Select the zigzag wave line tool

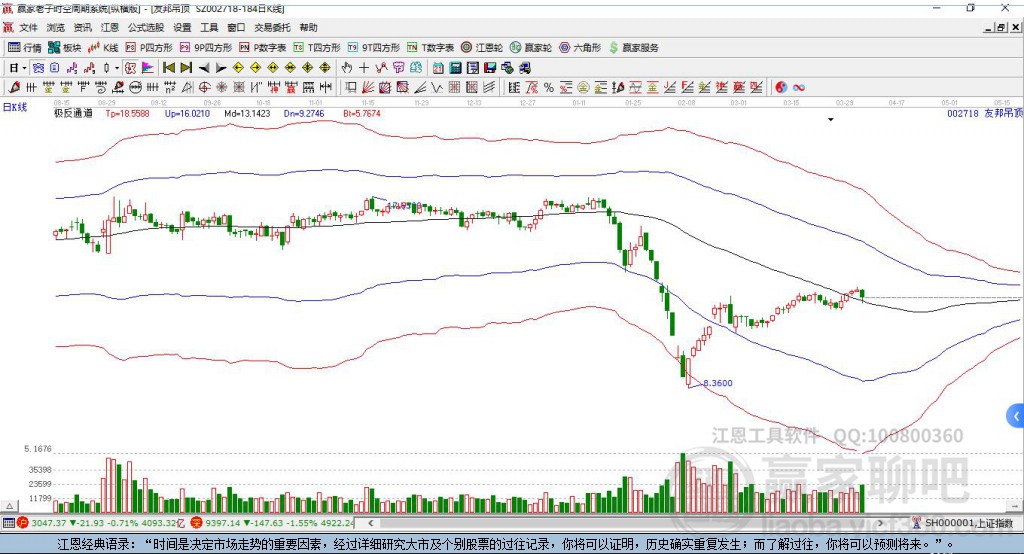pyautogui.click(x=436, y=87)
